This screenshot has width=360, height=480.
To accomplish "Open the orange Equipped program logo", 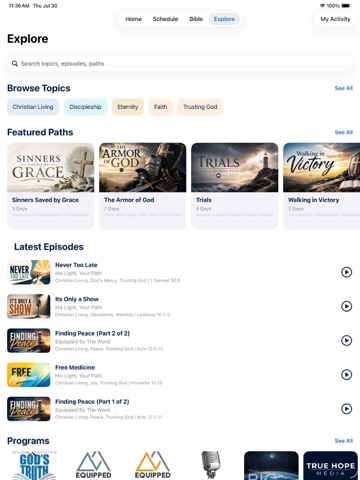I will pos(153,465).
